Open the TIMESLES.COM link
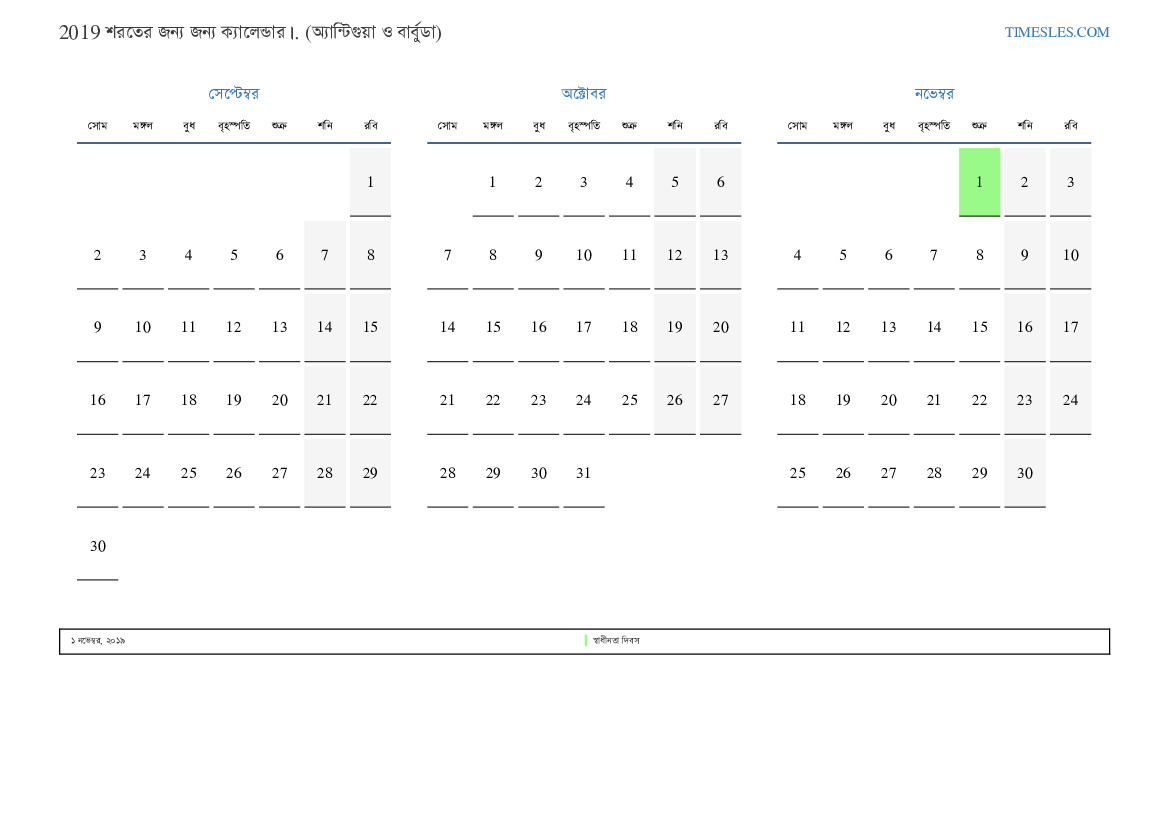The height and width of the screenshot is (827, 1169). [x=1056, y=32]
